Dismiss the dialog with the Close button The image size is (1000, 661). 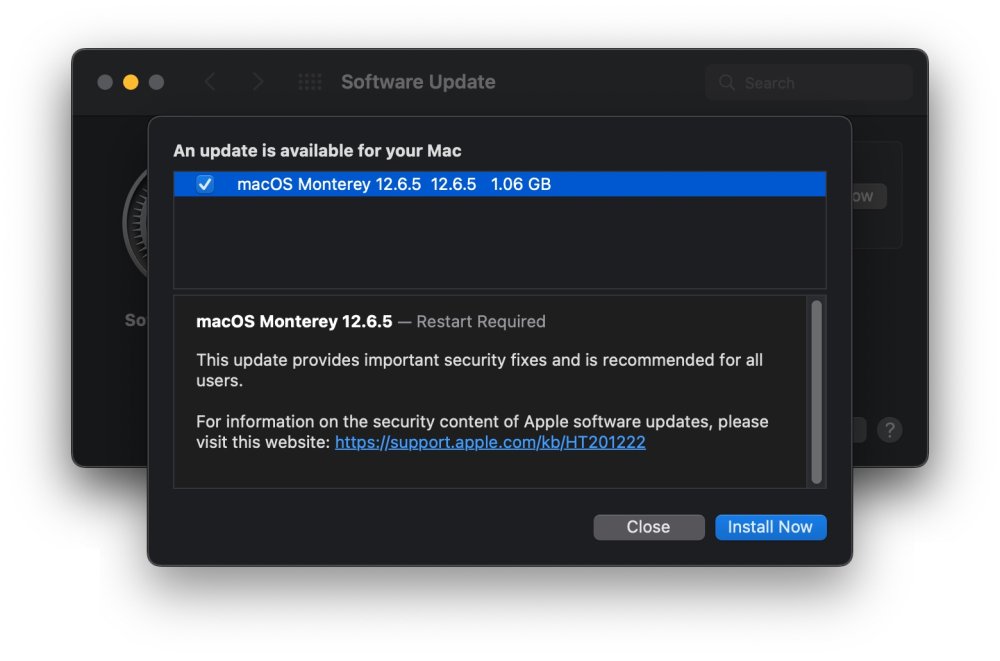[649, 527]
